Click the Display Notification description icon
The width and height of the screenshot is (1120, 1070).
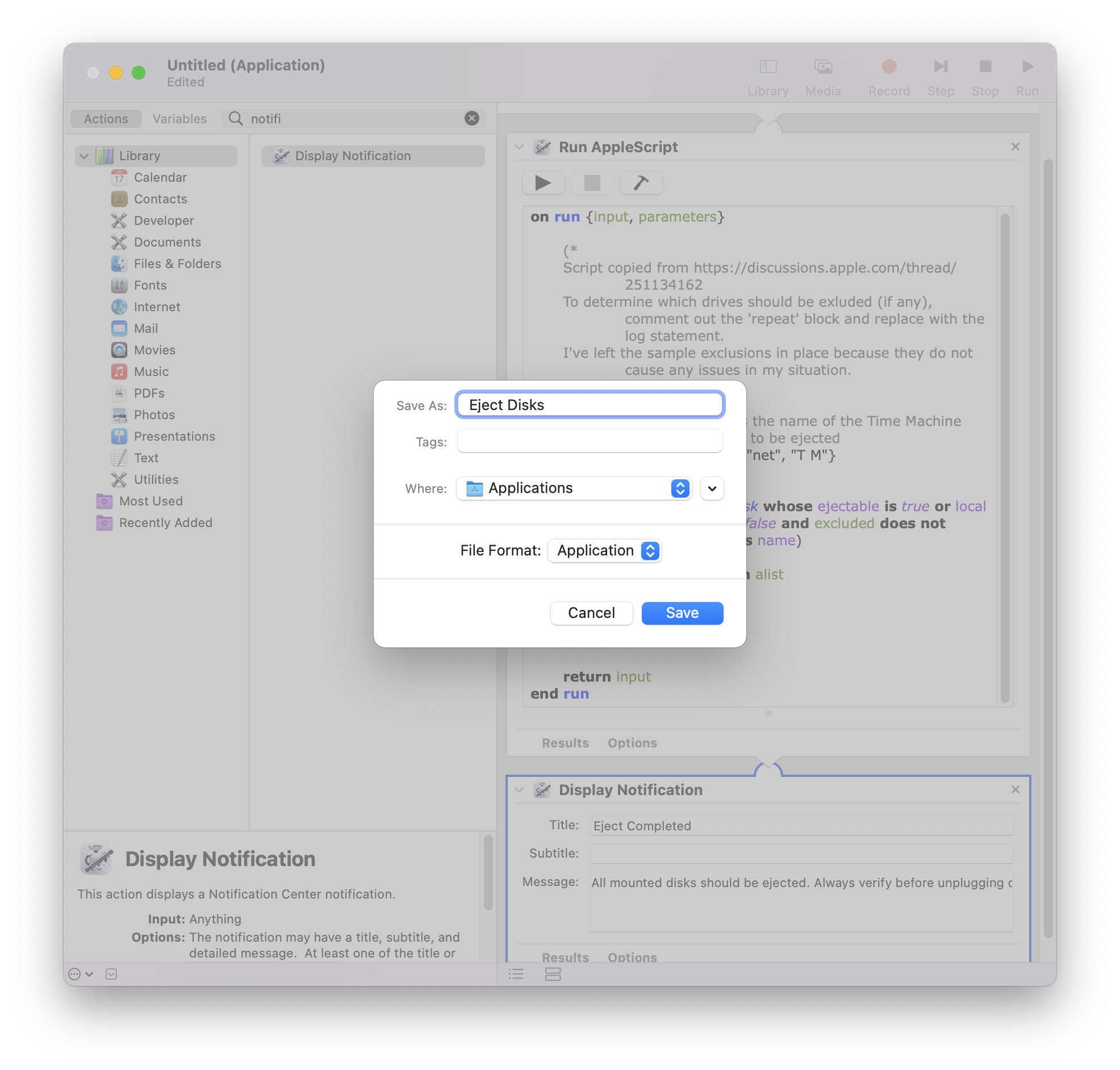click(x=97, y=859)
